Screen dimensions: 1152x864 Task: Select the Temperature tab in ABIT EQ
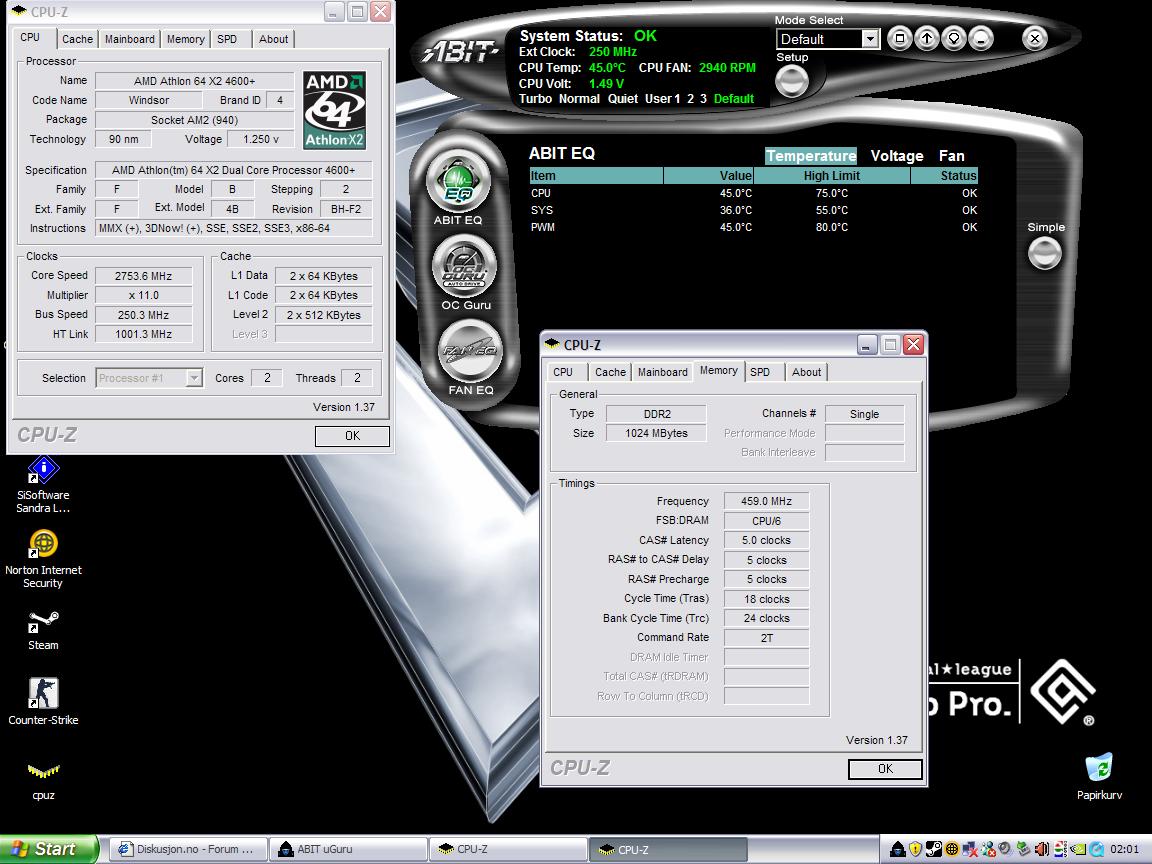(x=811, y=156)
